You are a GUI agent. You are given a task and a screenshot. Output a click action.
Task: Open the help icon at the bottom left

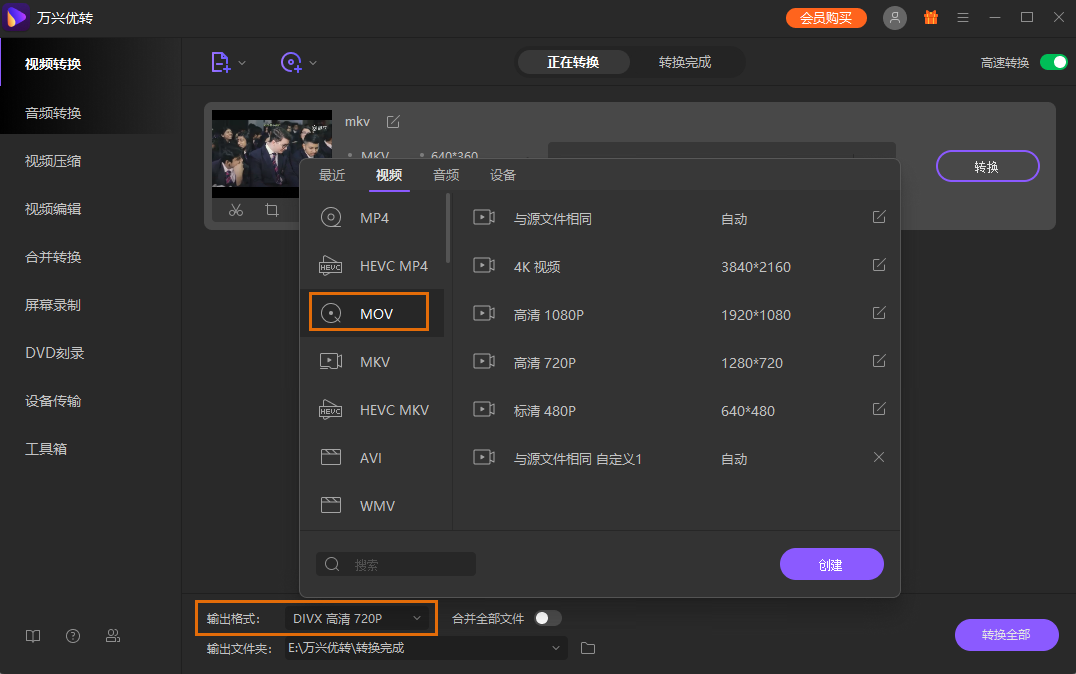pyautogui.click(x=72, y=635)
